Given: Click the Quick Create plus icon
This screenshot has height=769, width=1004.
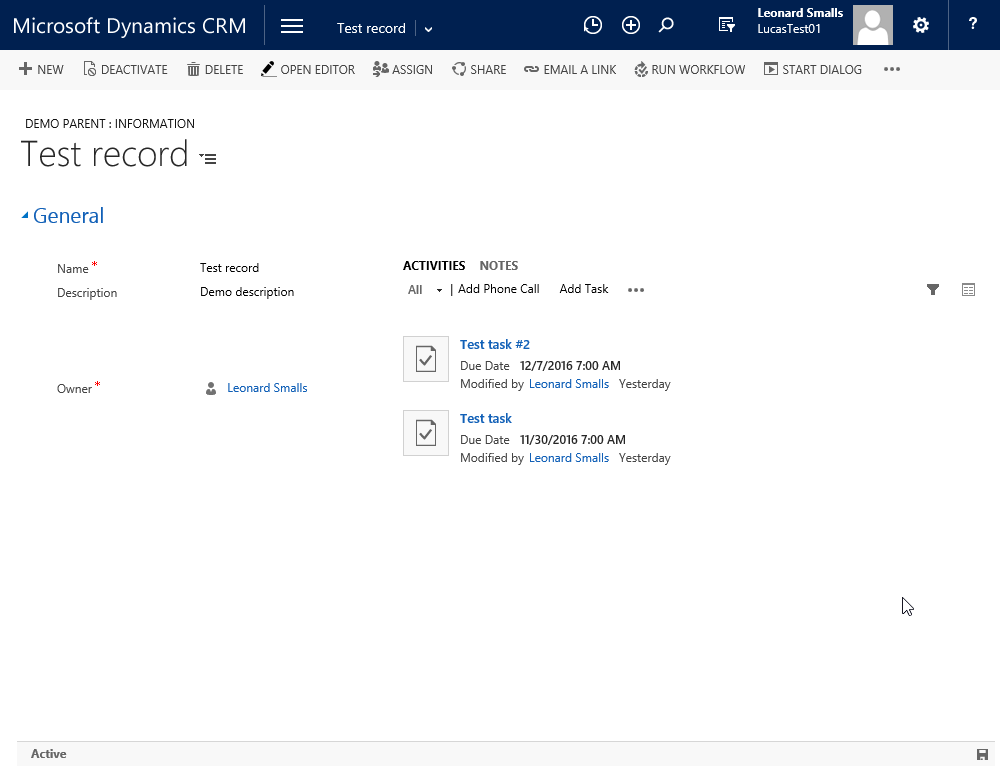Looking at the screenshot, I should [x=631, y=25].
